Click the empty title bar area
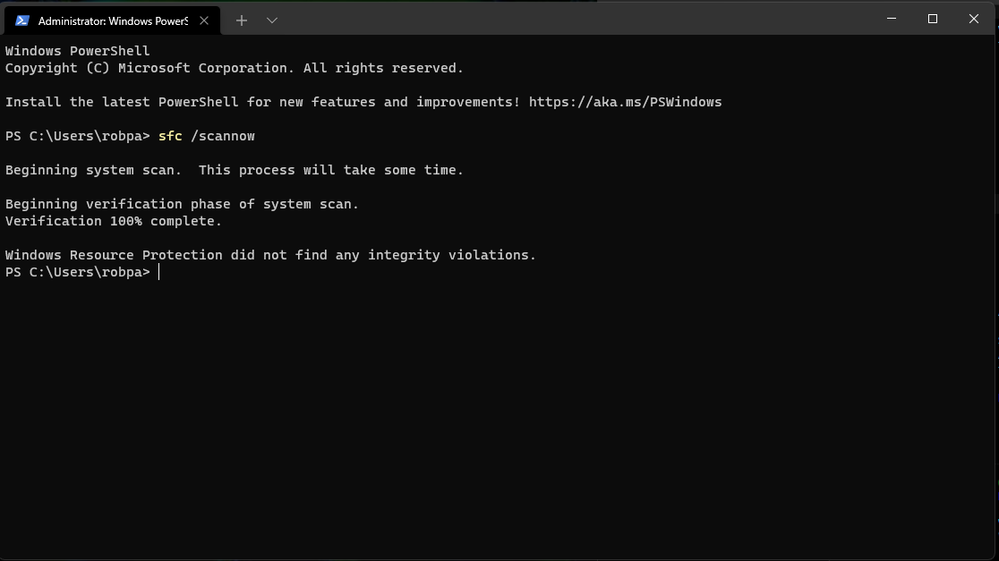This screenshot has height=561, width=999. coord(573,19)
